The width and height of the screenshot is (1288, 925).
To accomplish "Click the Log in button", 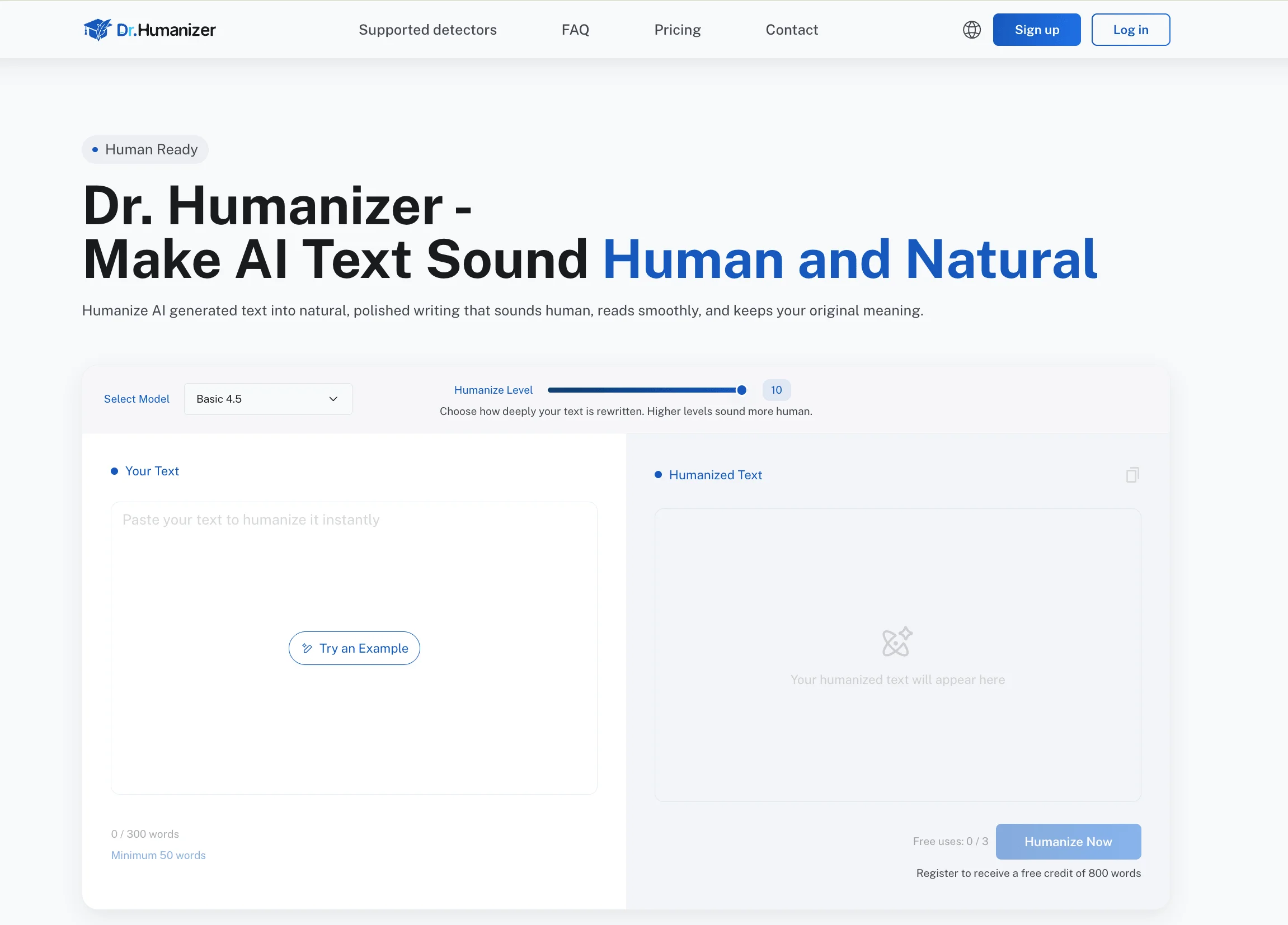I will pyautogui.click(x=1130, y=30).
